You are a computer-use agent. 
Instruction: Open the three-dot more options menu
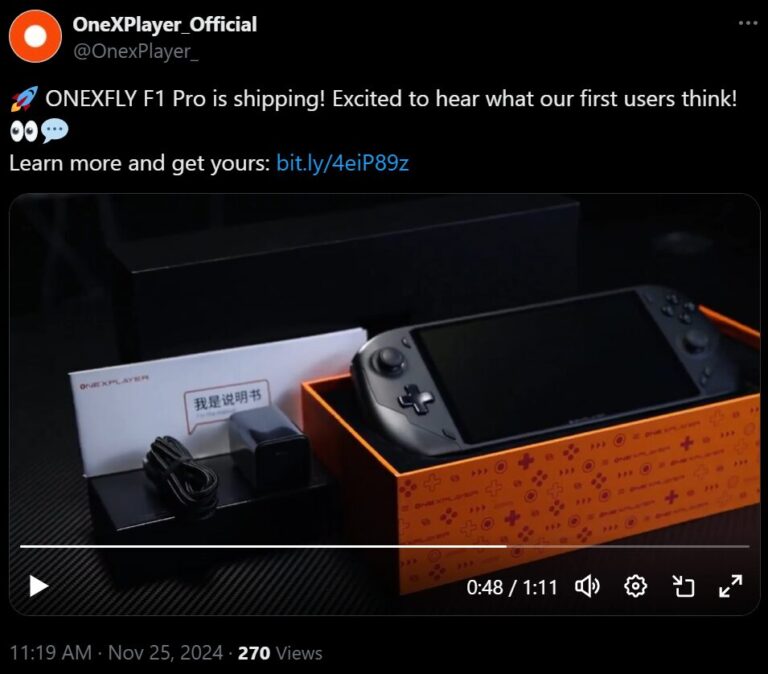click(x=748, y=23)
